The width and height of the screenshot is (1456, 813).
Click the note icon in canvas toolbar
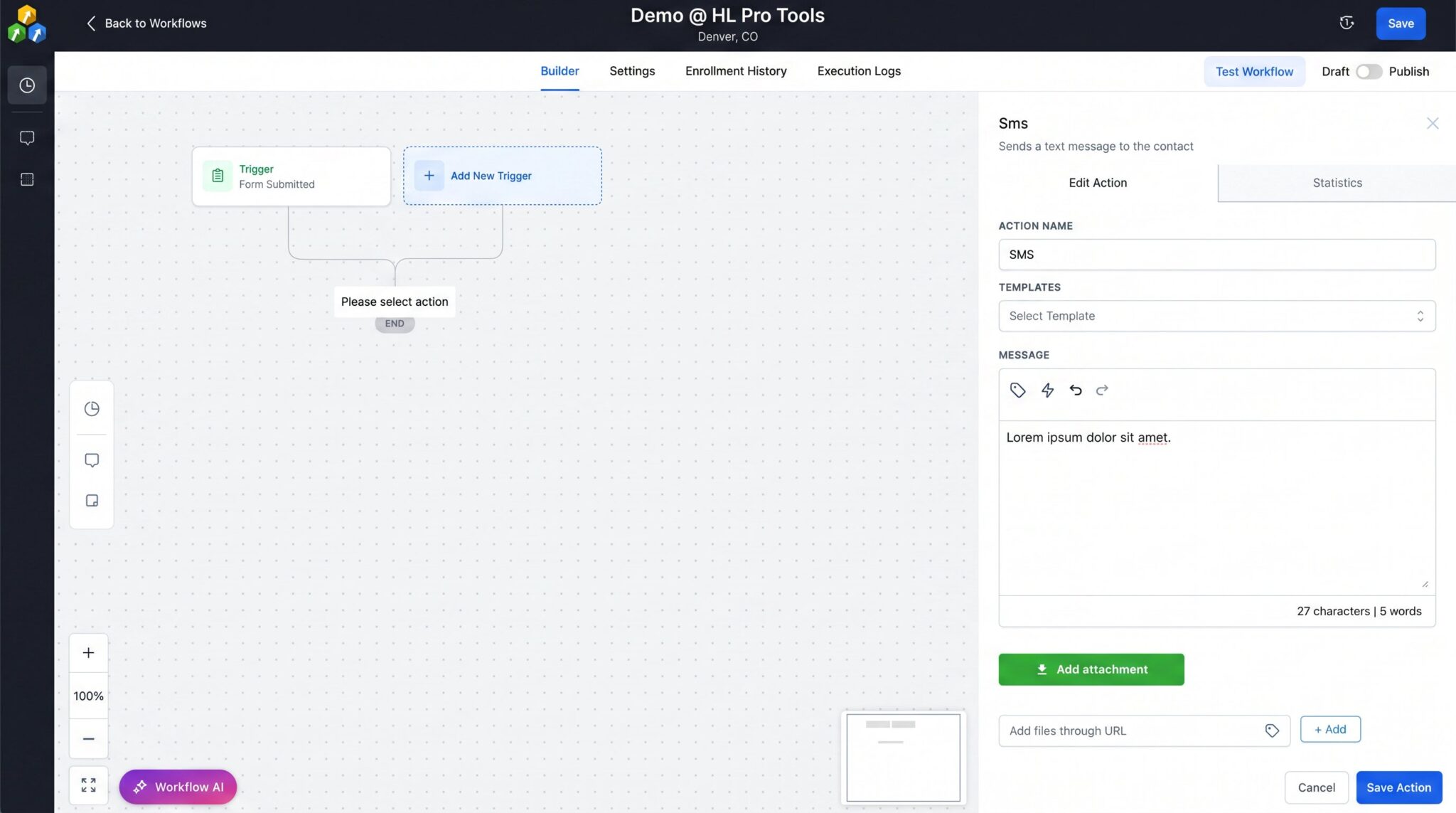click(92, 501)
